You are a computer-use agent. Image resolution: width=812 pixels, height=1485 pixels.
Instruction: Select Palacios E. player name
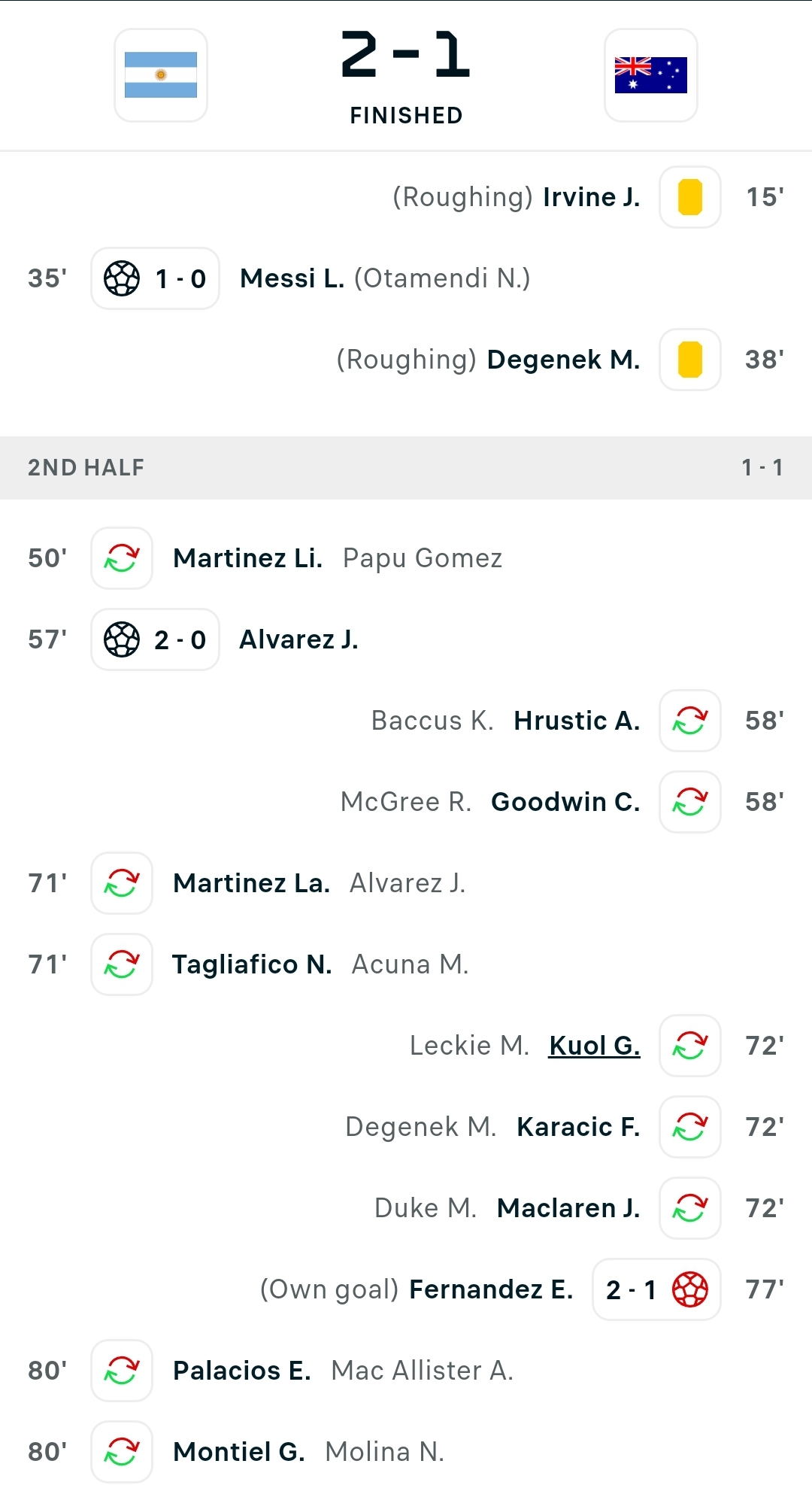(x=242, y=1371)
